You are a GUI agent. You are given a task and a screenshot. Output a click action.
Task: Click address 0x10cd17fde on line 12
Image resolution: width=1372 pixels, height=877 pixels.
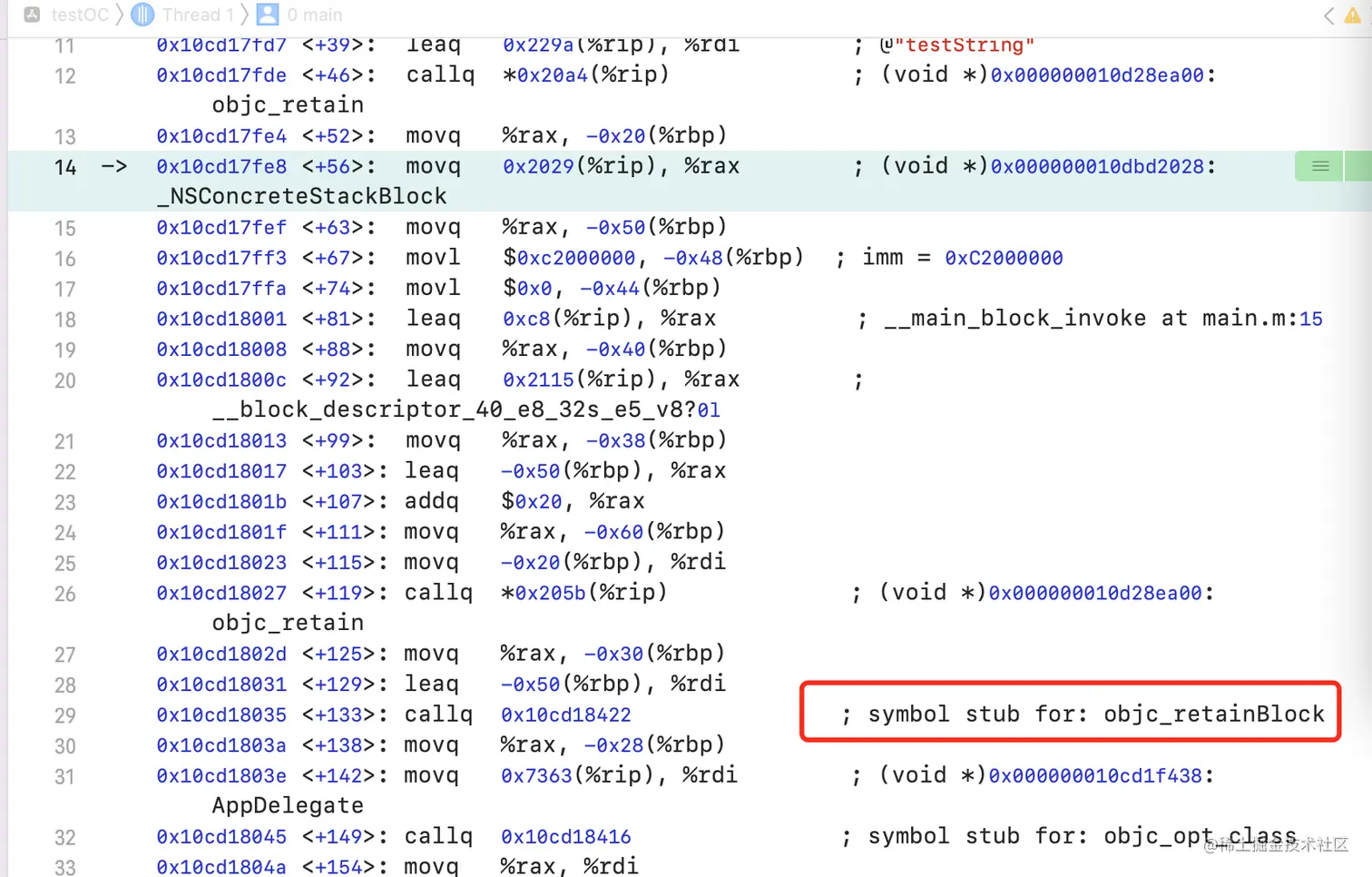[221, 75]
